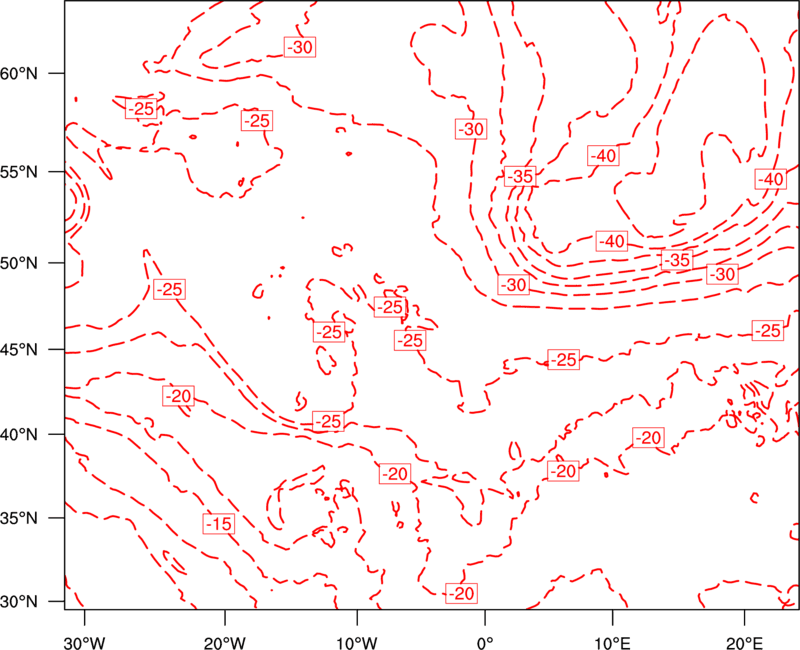Click the -35 contour label near 55°N

point(520,177)
